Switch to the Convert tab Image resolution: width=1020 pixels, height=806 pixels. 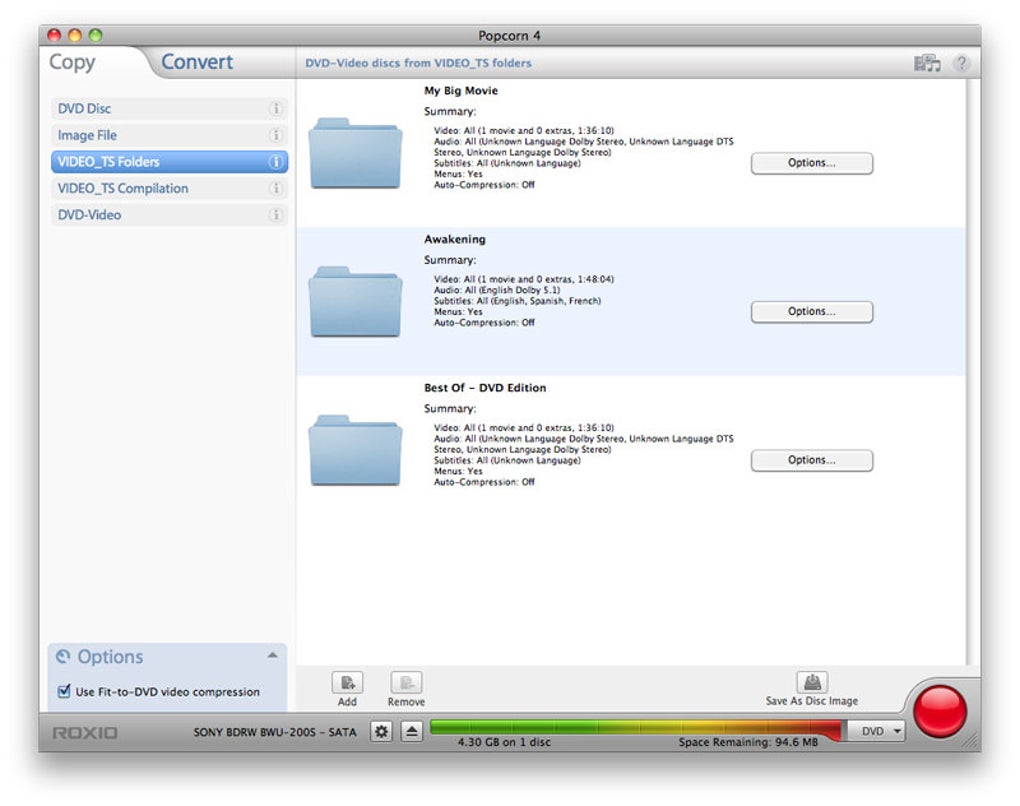tap(197, 62)
